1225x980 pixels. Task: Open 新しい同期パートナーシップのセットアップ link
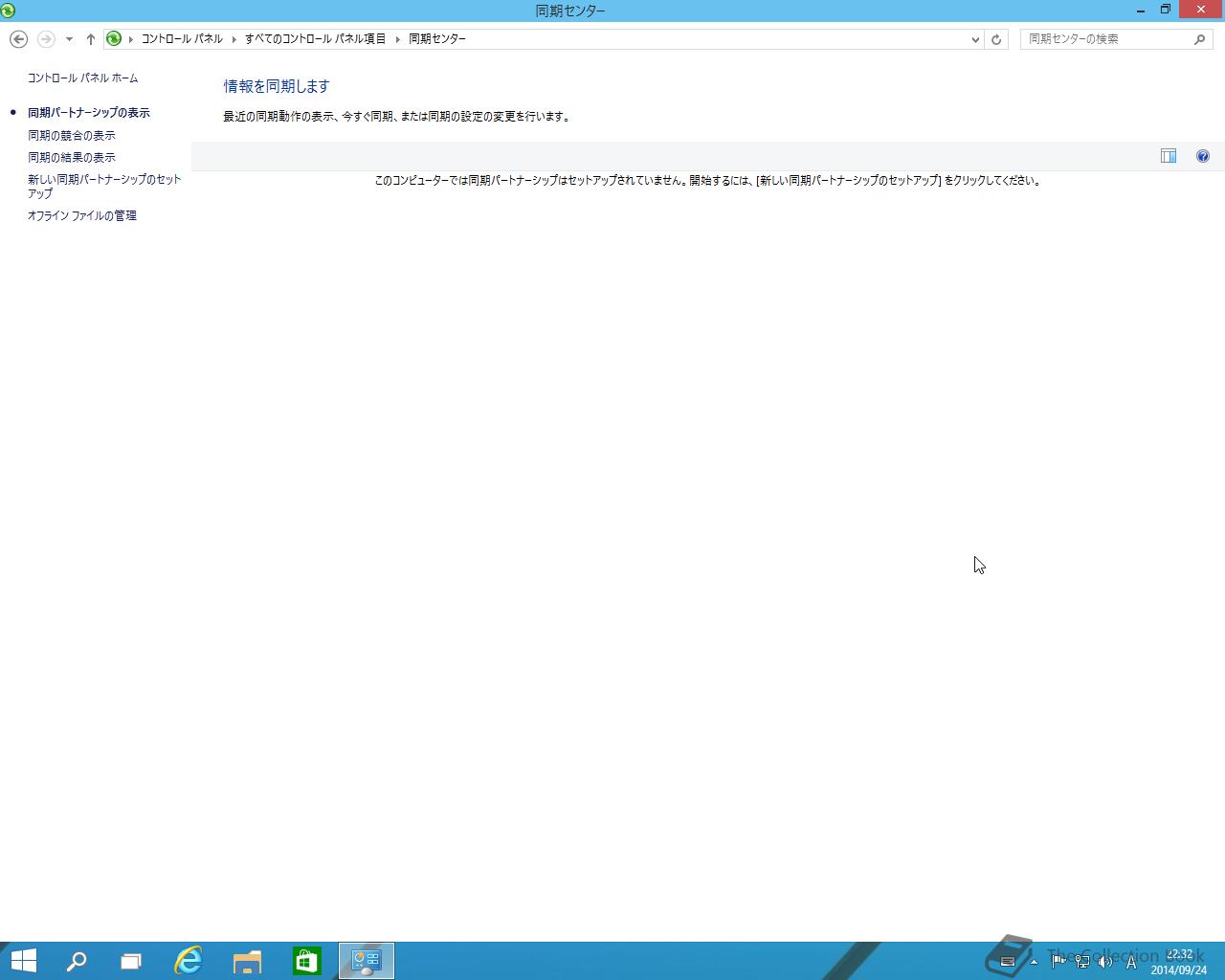point(104,187)
